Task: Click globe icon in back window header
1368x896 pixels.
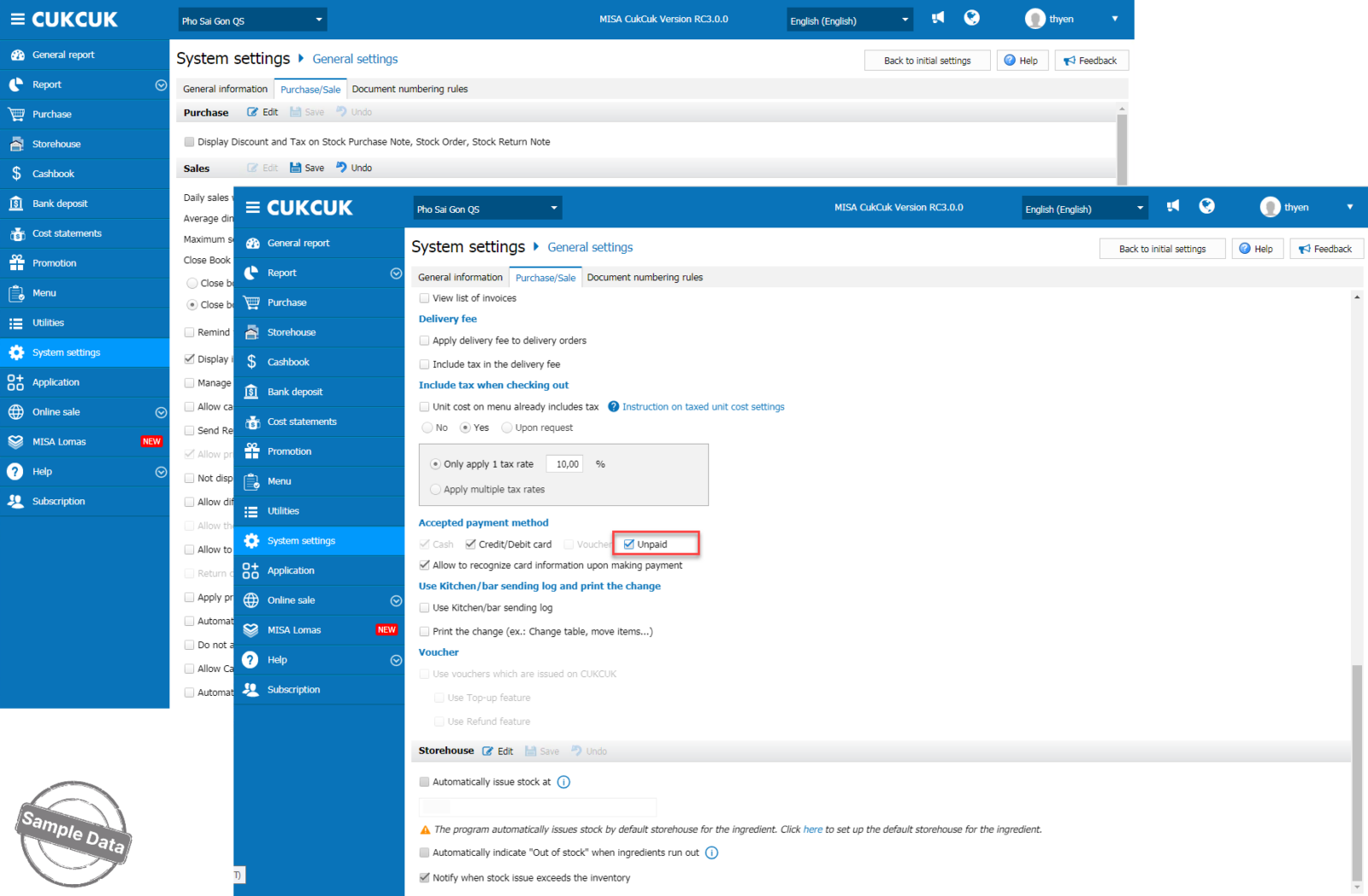Action: pos(971,18)
